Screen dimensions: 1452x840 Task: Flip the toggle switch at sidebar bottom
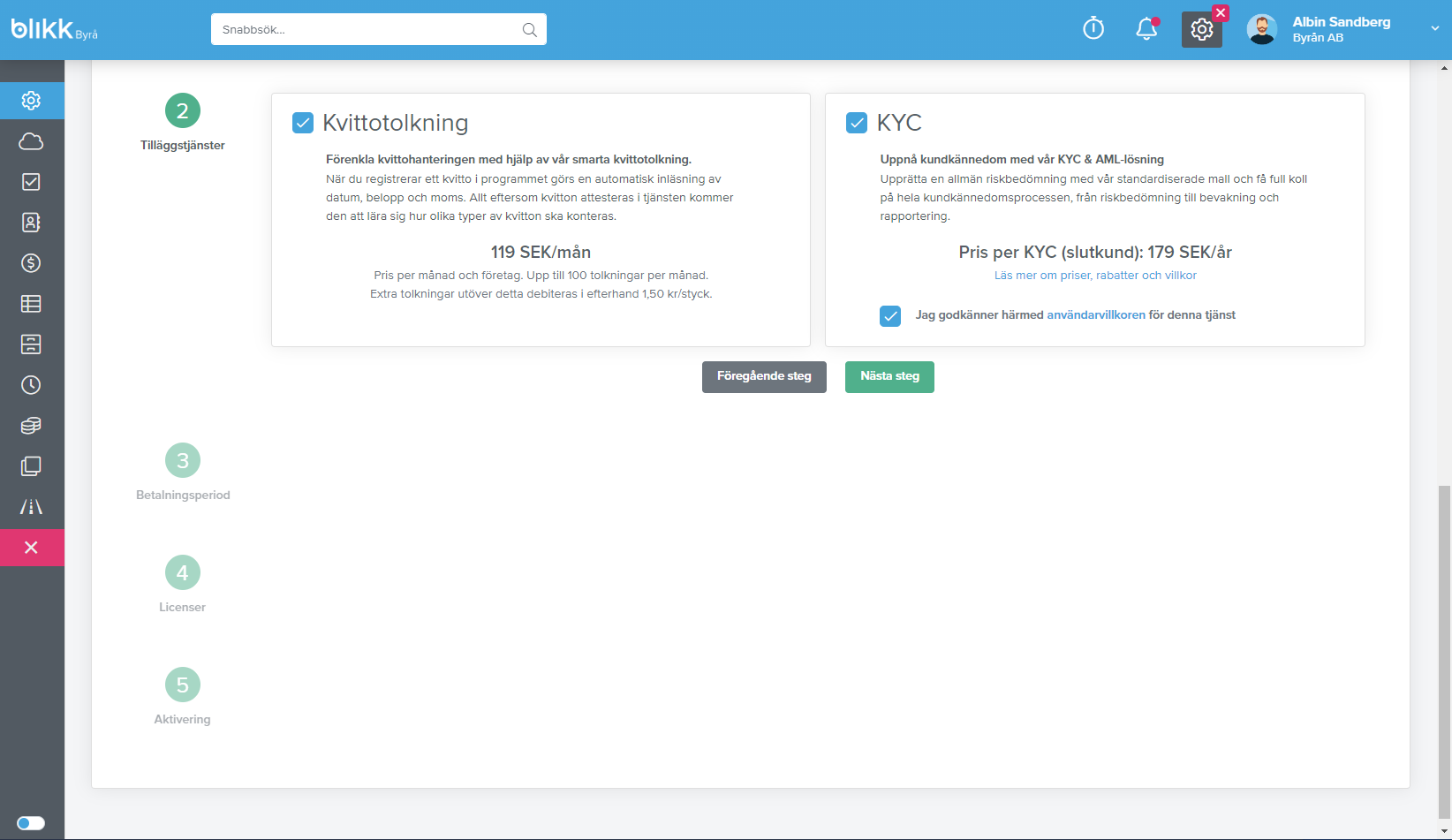(x=31, y=823)
